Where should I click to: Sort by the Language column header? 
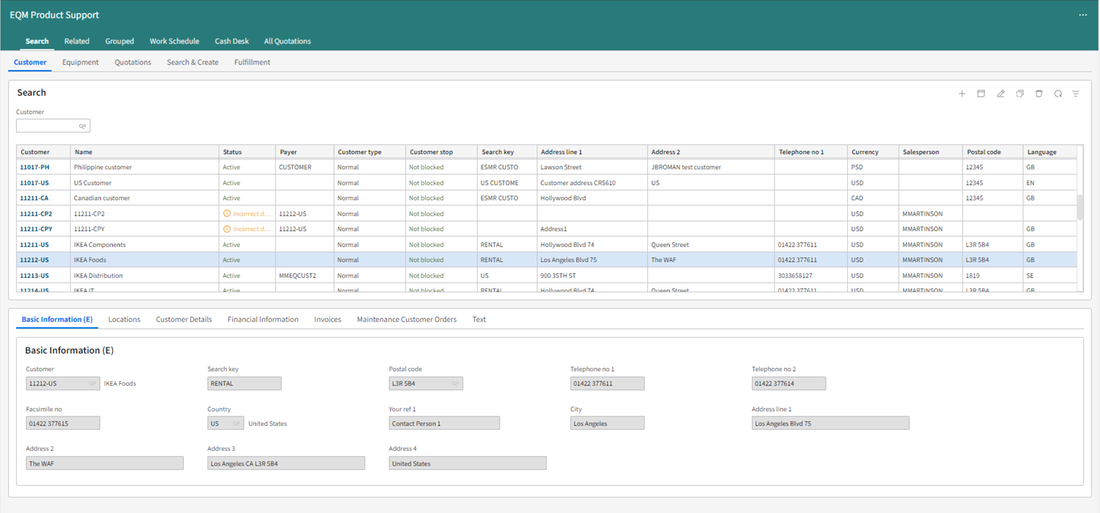click(x=1049, y=152)
